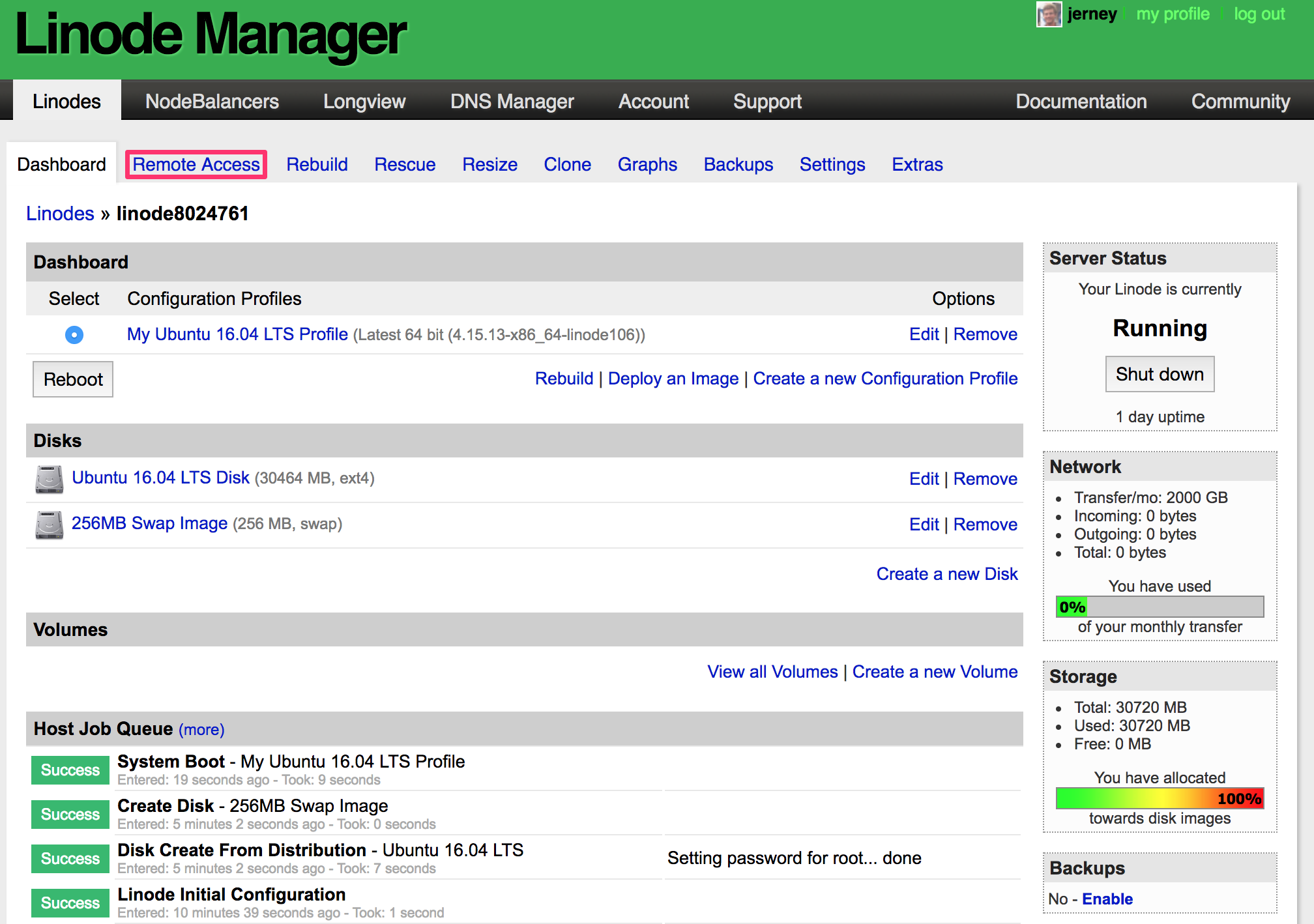Click Success badge for Linode Initial Configuration
This screenshot has width=1314, height=924.
click(70, 903)
